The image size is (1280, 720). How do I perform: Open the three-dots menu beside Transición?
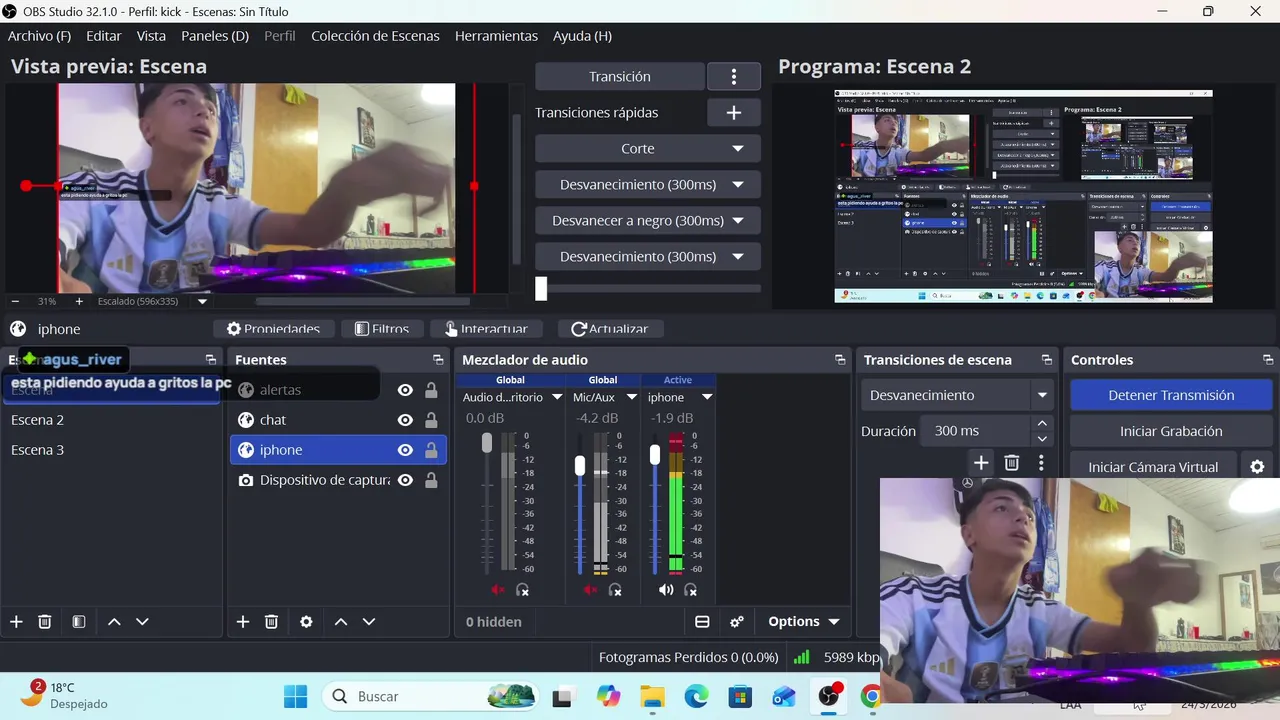point(733,77)
